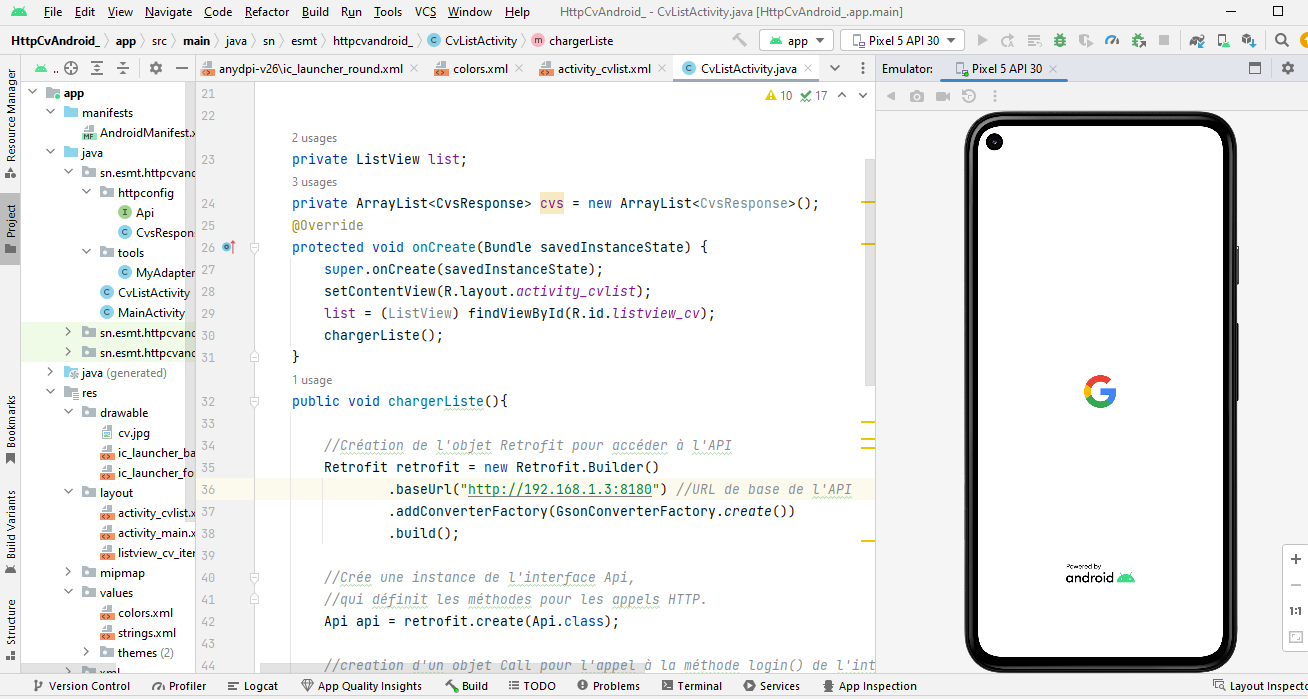Sync project with Gradle files

click(x=1196, y=40)
